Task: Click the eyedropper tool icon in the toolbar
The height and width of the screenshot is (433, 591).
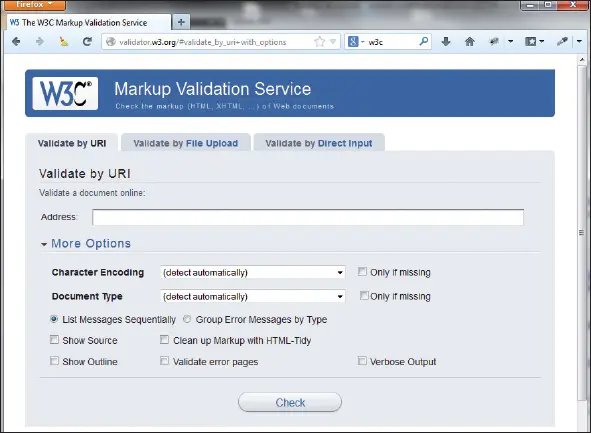Action: point(562,41)
